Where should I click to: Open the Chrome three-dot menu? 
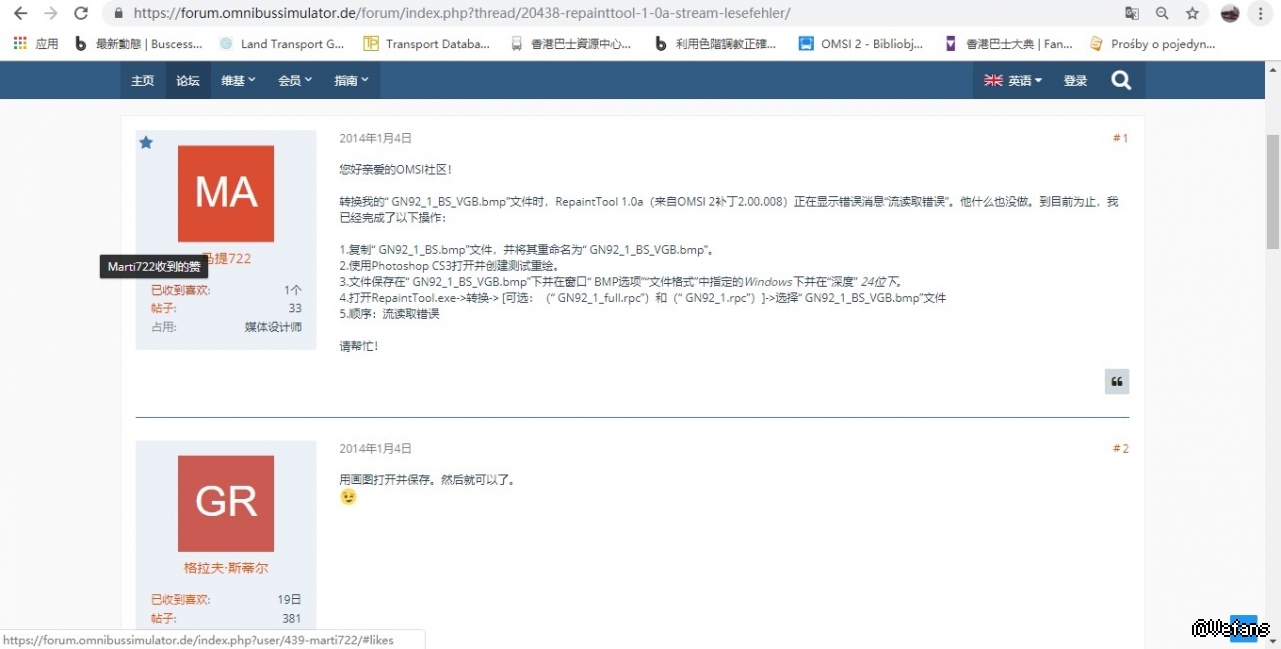tap(1260, 14)
